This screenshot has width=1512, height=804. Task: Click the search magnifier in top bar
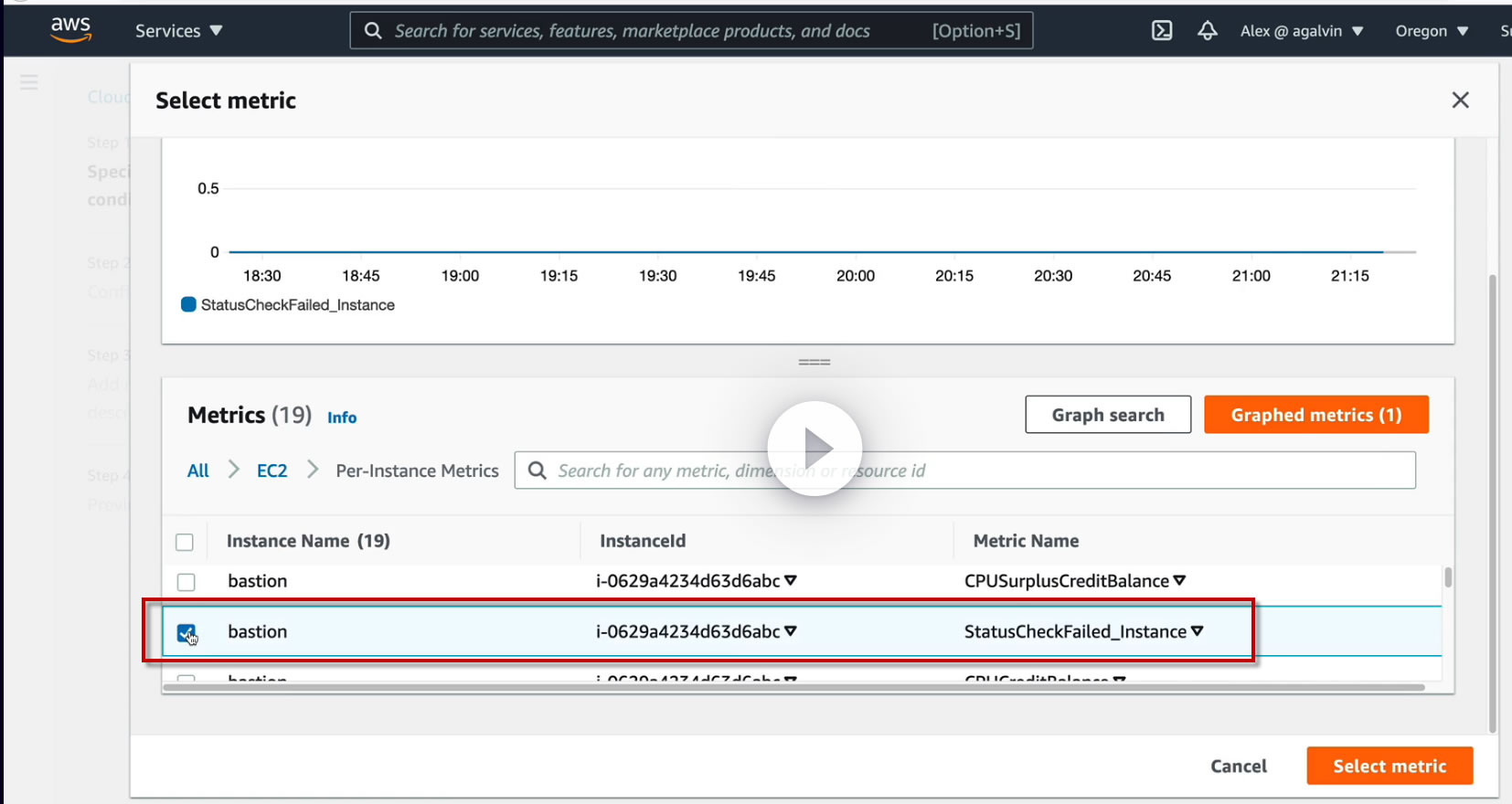(373, 31)
